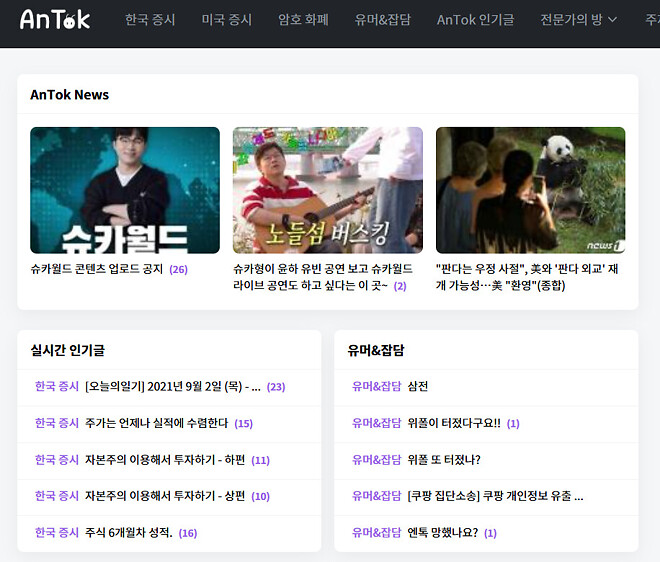Screen dimensions: 660x562
Task: Open post 자본주의 이용해서 투자하기 - 상편
Action: (165, 496)
